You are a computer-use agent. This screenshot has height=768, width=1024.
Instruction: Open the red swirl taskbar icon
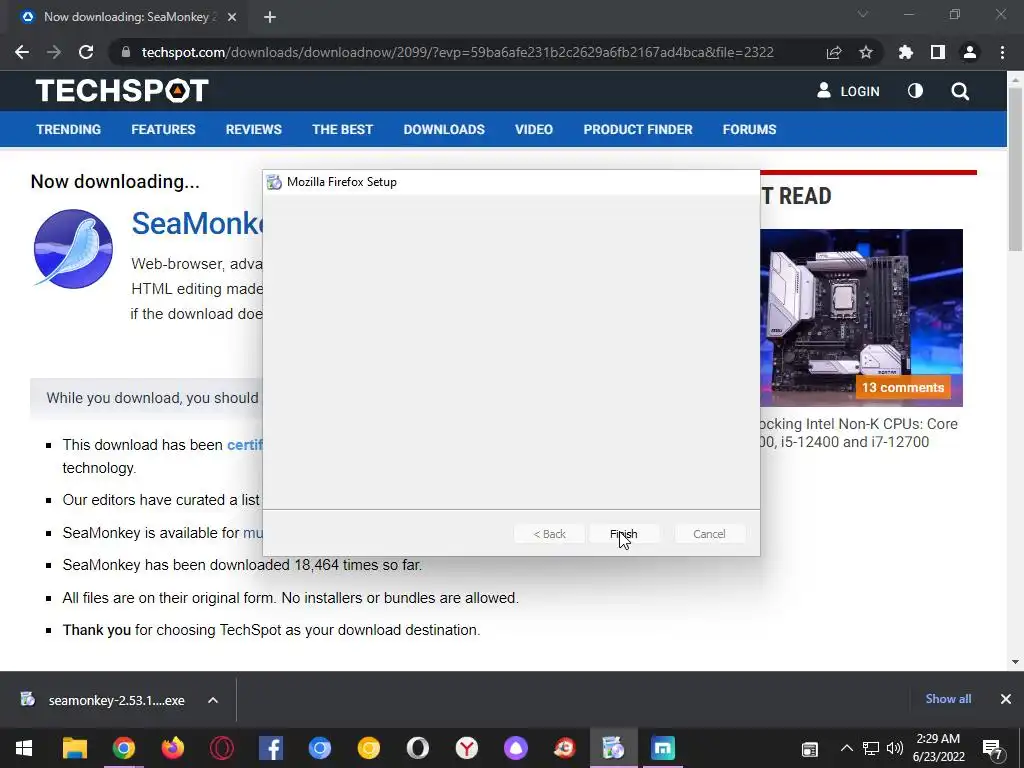click(x=564, y=748)
